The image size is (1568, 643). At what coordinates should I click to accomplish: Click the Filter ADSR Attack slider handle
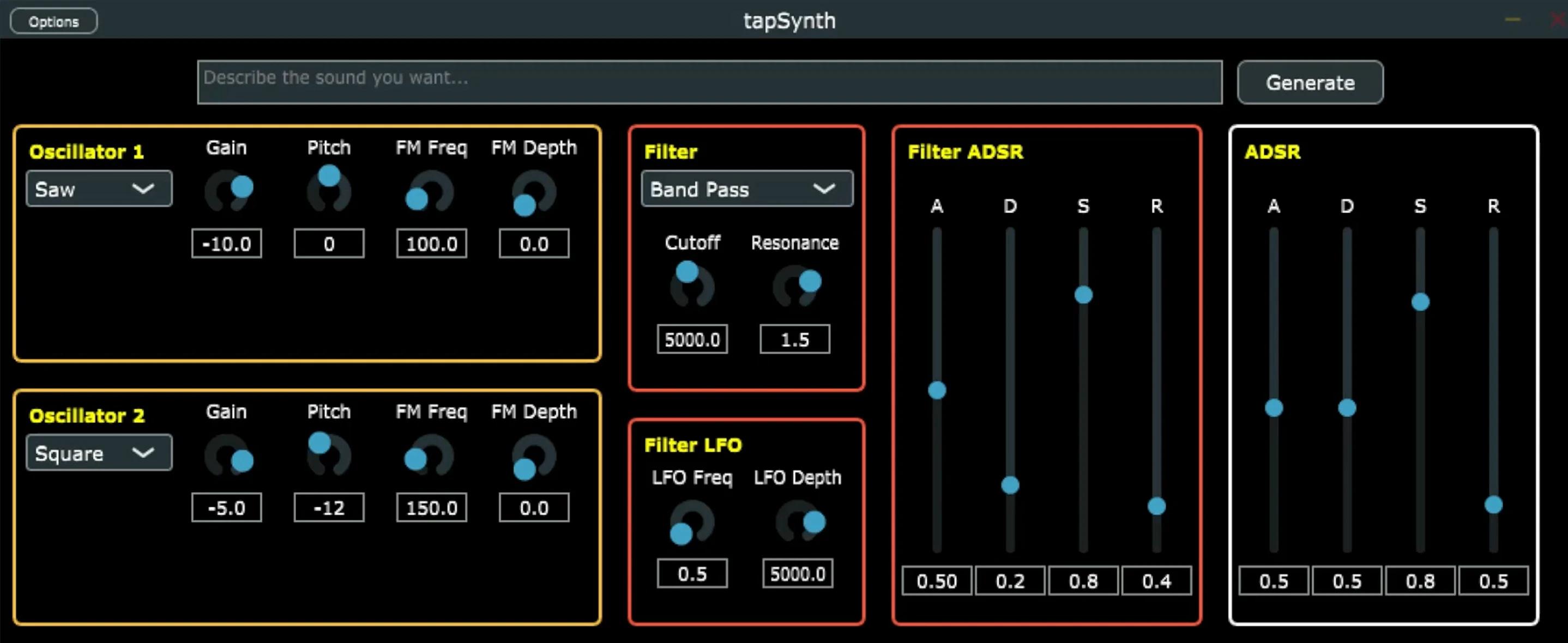[936, 390]
